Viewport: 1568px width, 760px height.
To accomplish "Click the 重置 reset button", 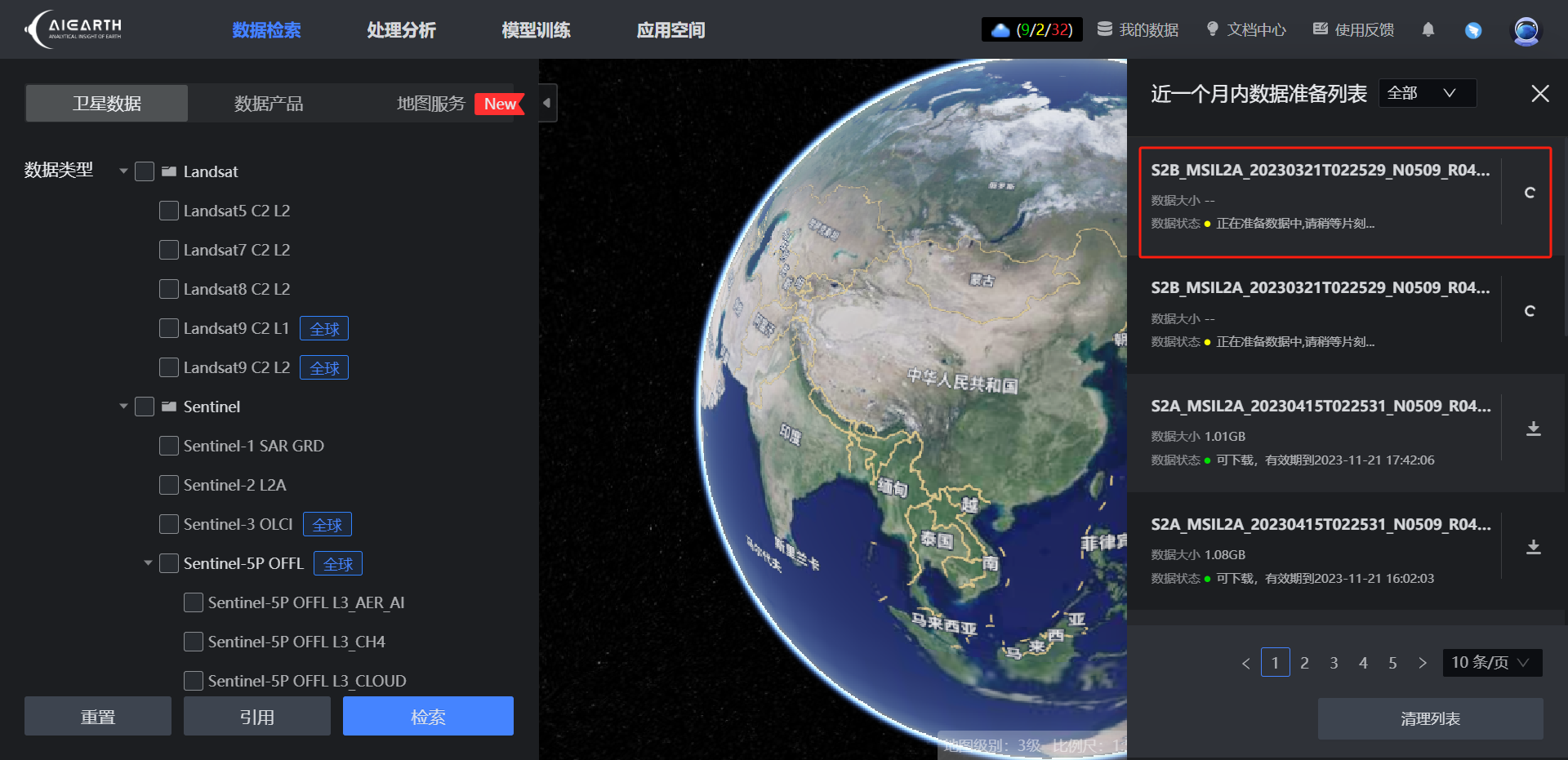I will coord(98,716).
